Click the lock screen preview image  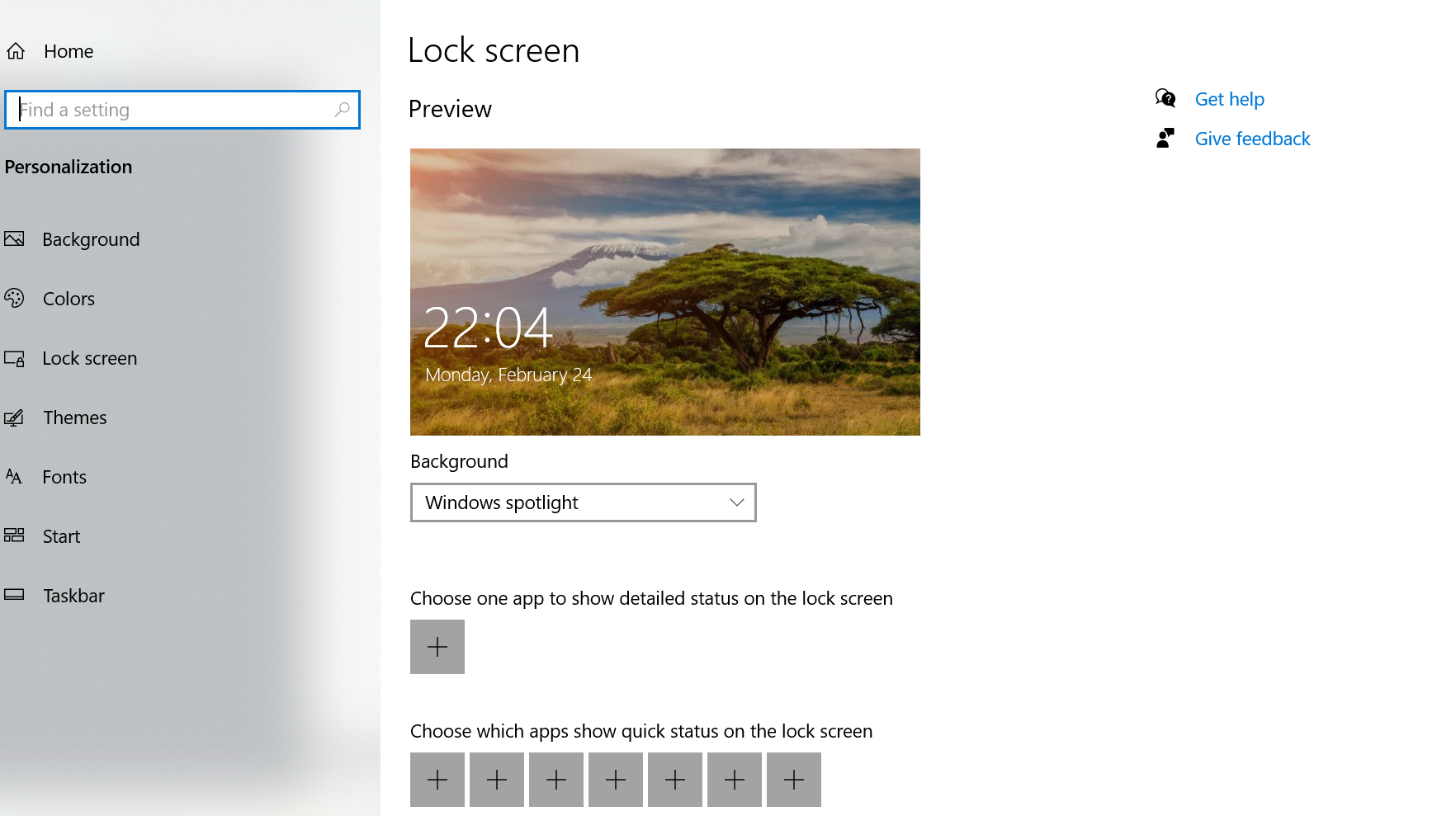coord(664,292)
